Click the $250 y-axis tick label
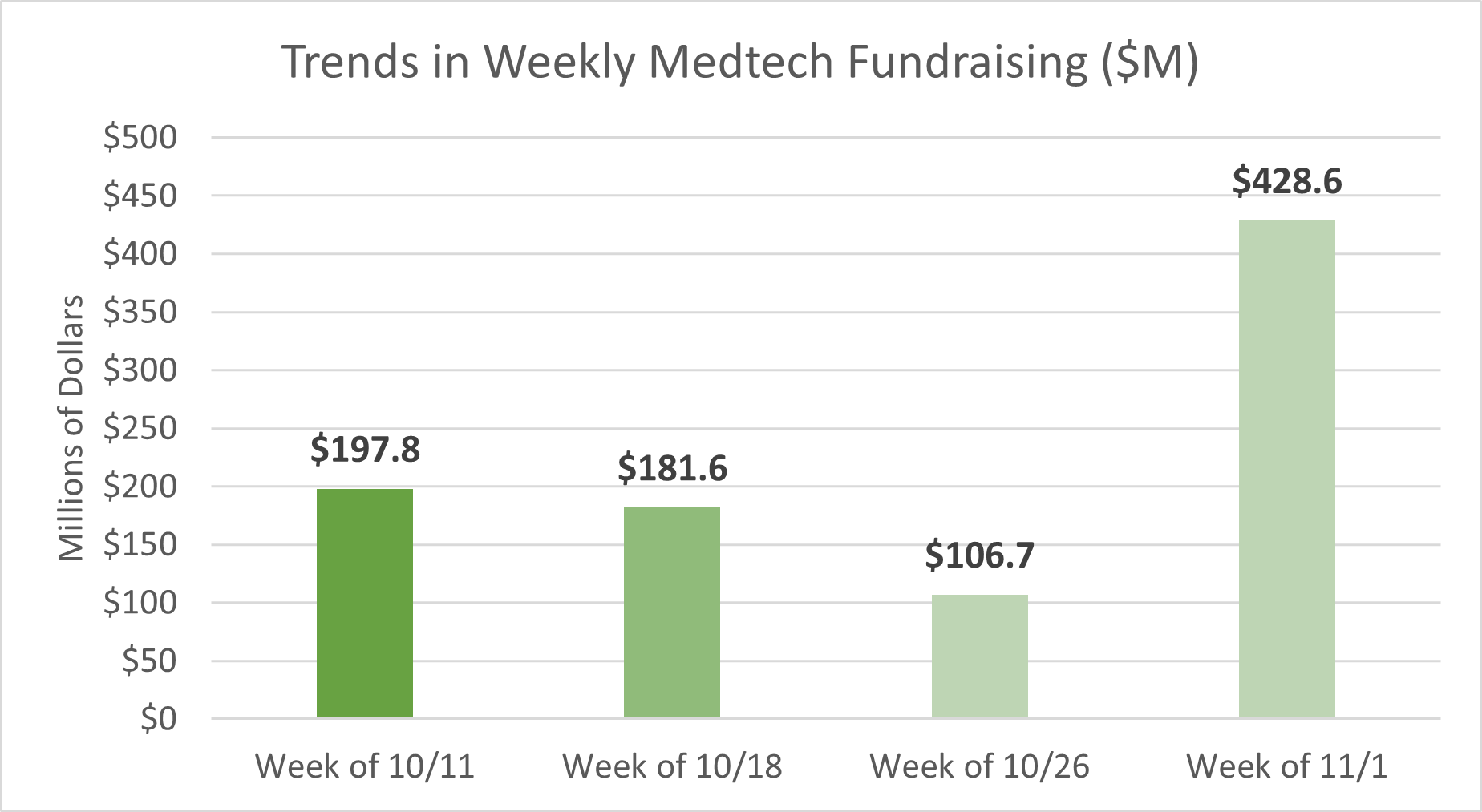1482x812 pixels. coord(140,428)
